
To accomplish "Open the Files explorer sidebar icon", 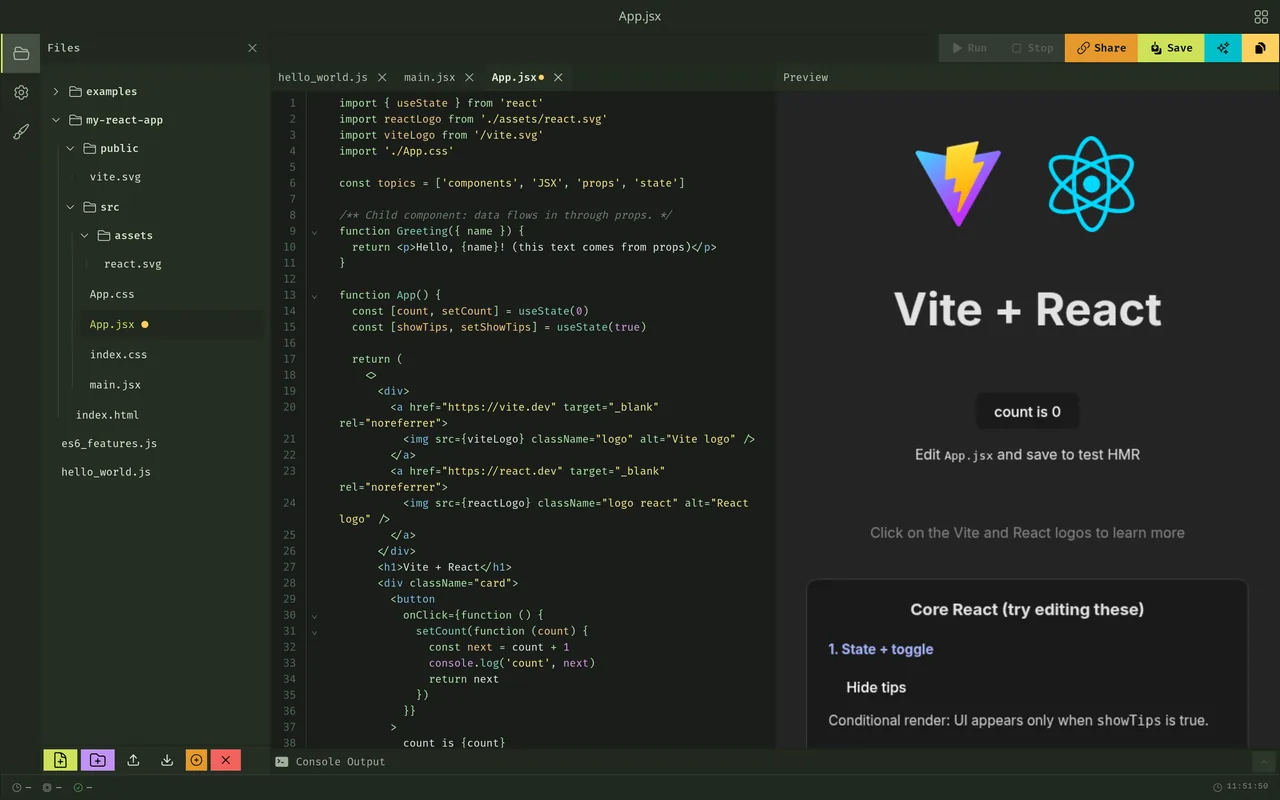I will tap(21, 53).
